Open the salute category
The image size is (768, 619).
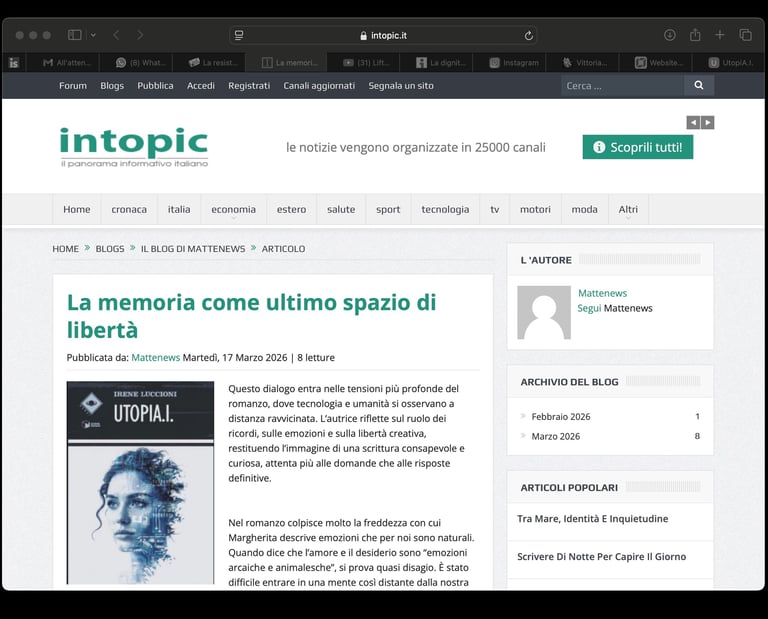[x=341, y=210]
